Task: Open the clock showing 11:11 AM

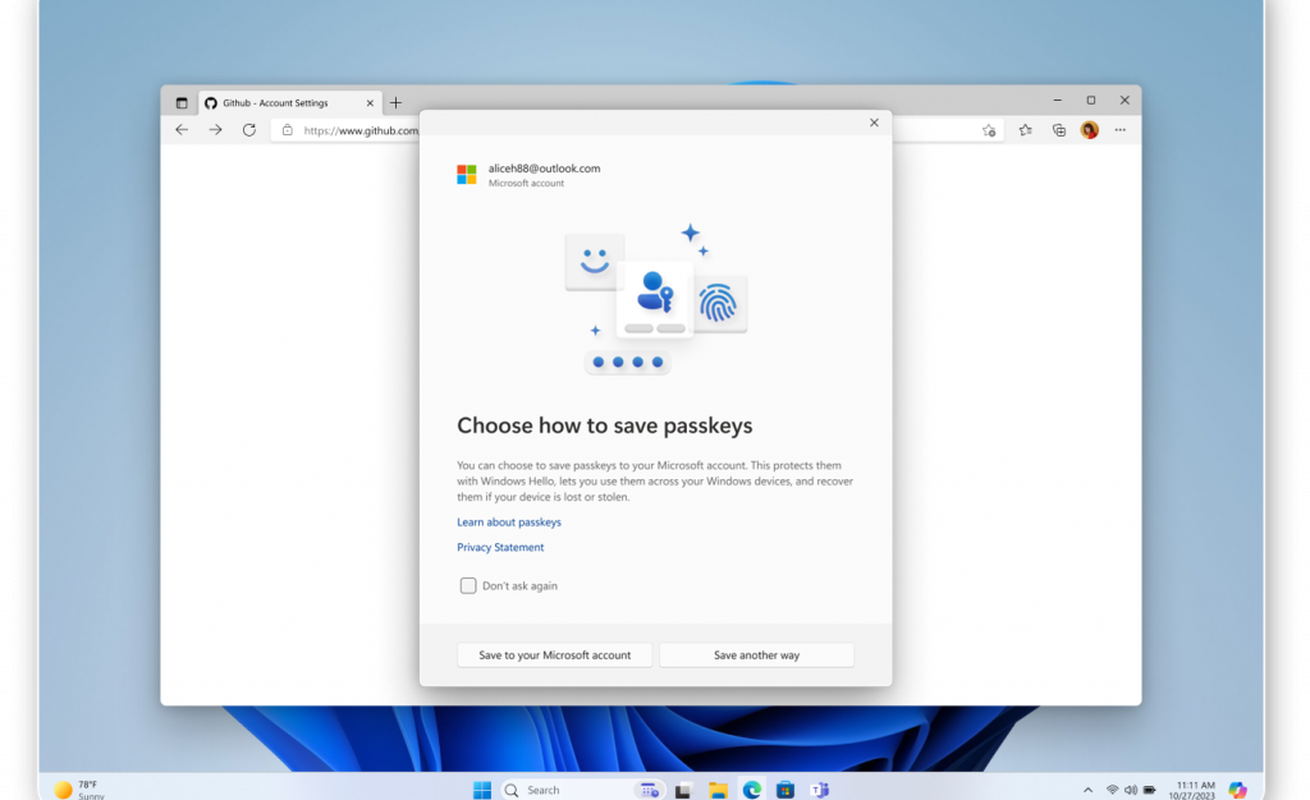Action: pos(1192,790)
